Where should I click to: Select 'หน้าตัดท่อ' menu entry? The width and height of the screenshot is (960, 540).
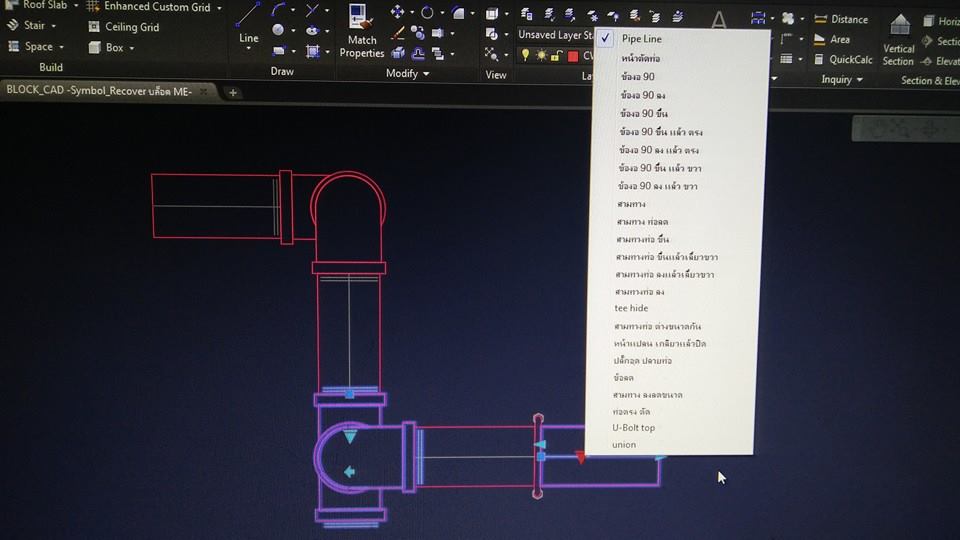(x=640, y=58)
